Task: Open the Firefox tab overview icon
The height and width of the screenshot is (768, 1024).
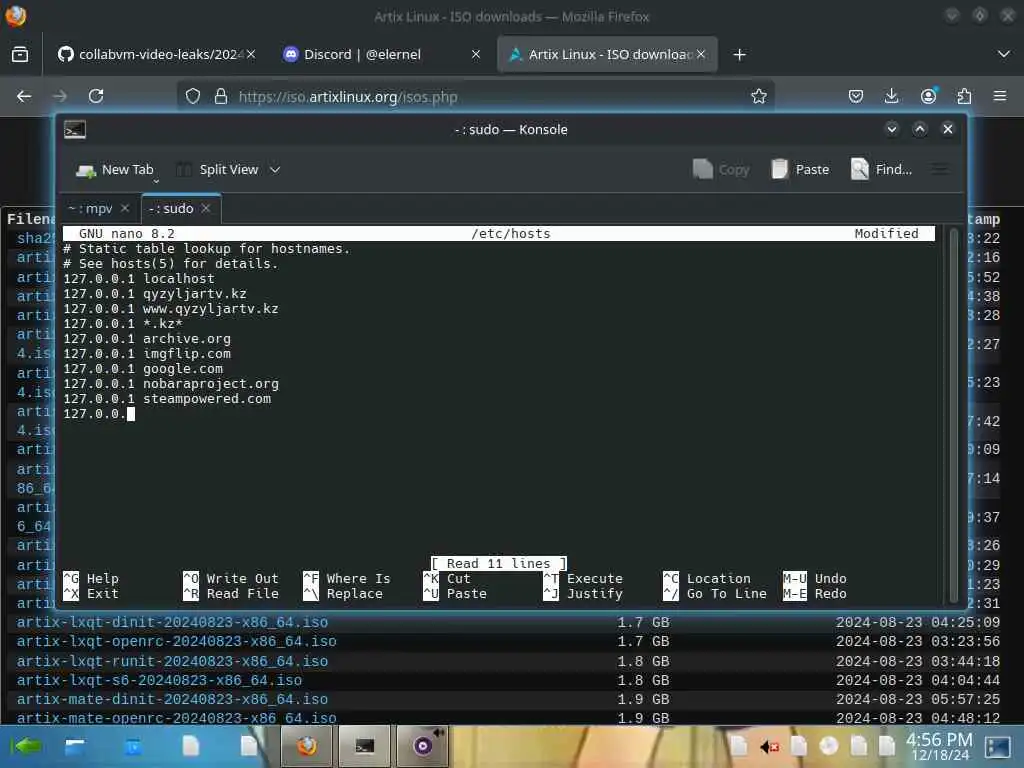Action: 20,55
